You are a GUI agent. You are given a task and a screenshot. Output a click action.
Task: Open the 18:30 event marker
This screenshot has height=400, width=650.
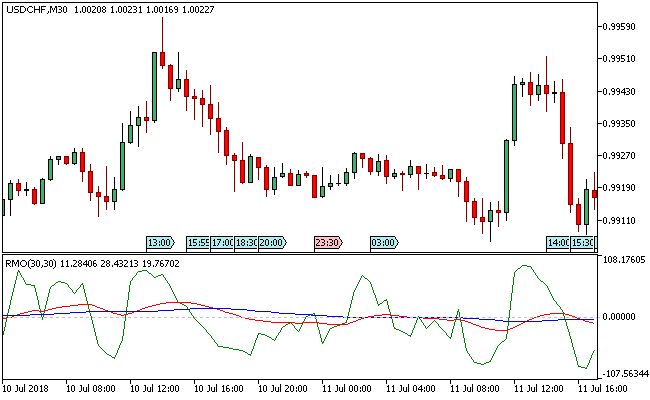(246, 242)
